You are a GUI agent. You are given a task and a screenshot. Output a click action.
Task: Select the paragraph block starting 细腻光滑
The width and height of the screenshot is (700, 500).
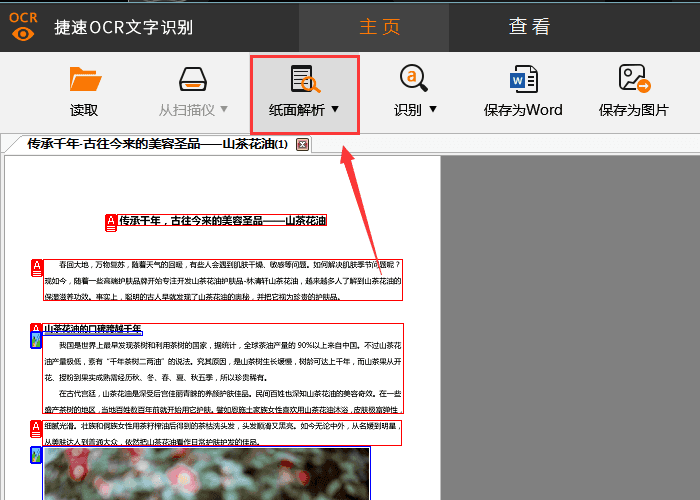pos(222,433)
